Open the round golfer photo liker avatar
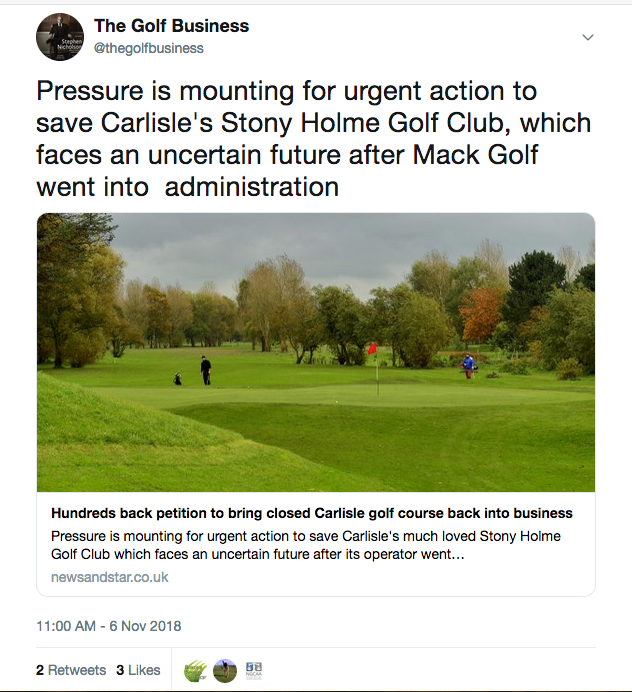Viewport: 632px width, 692px height. (225, 670)
